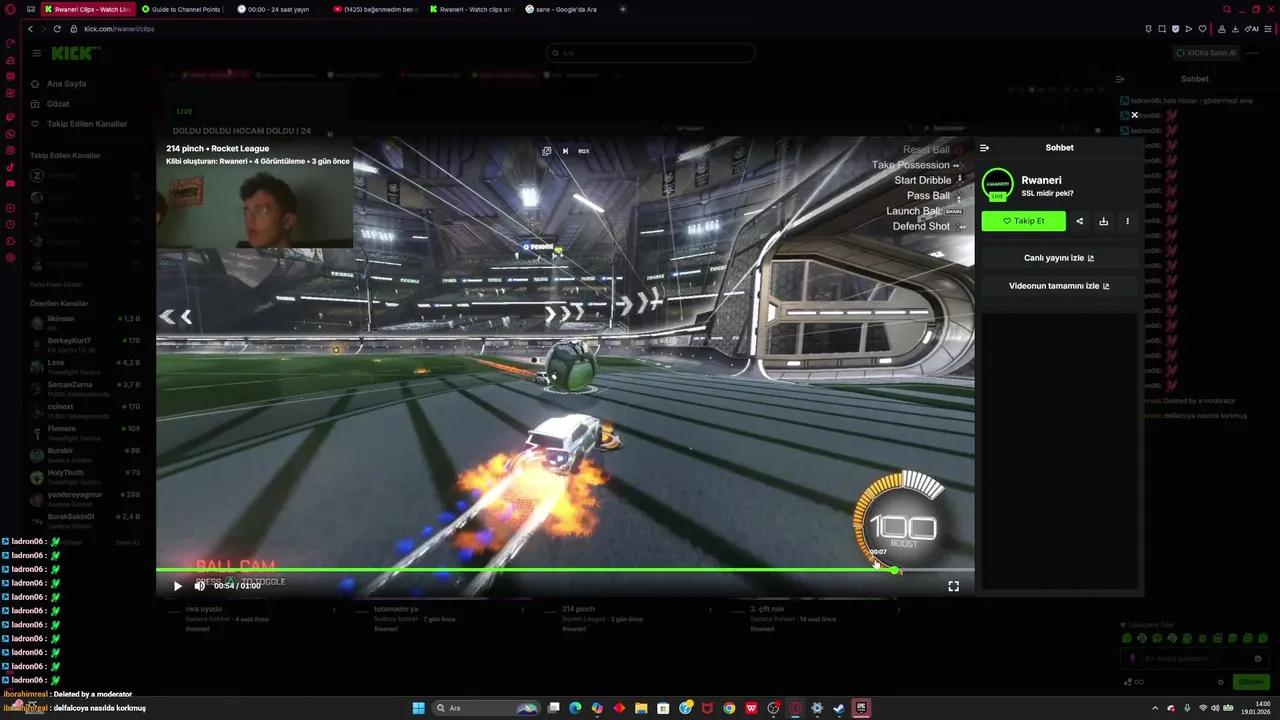The width and height of the screenshot is (1280, 720).
Task: Switch to (1425) beğenmedim ben tab
Action: click(376, 9)
